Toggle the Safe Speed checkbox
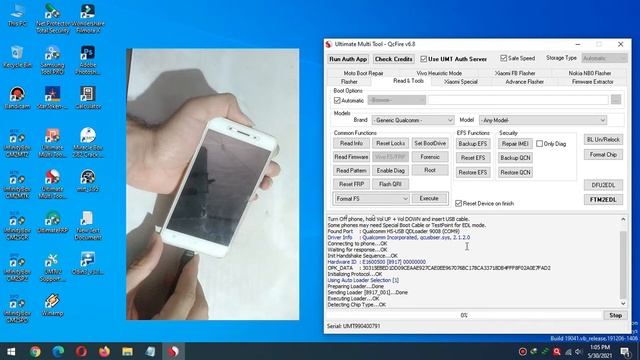Image resolution: width=640 pixels, height=360 pixels. point(503,58)
